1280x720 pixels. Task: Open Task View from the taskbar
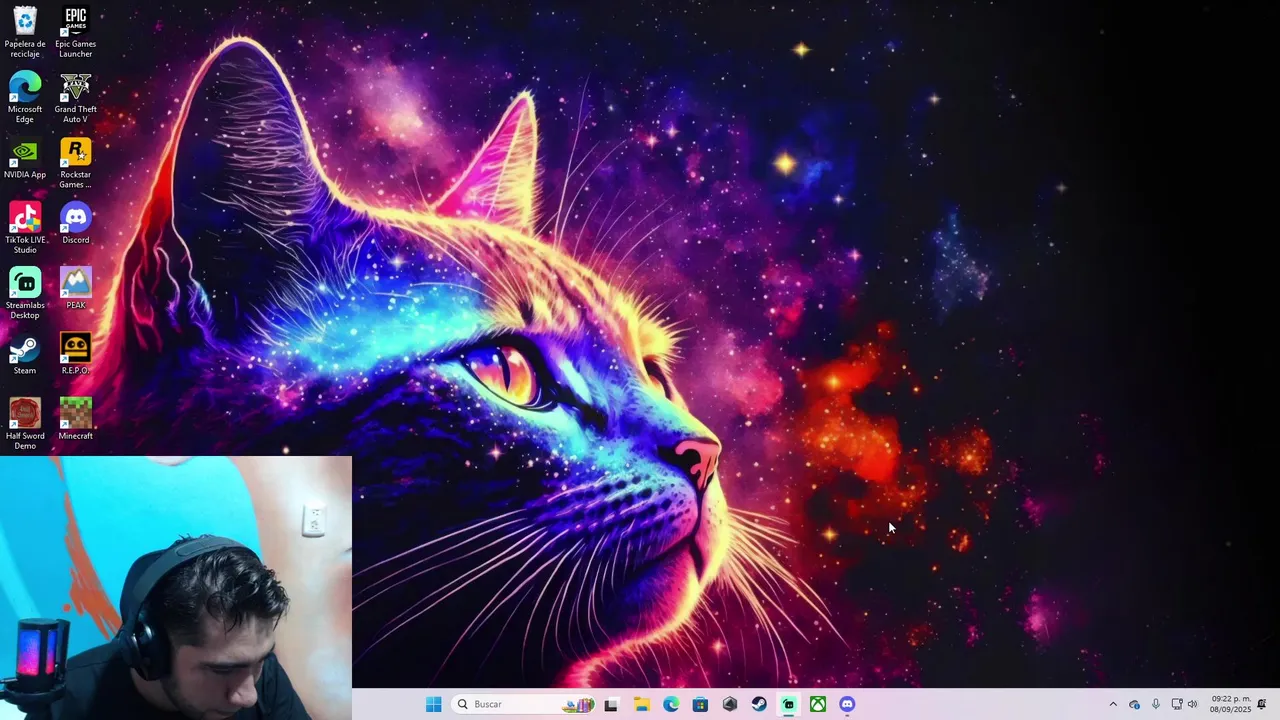[611, 704]
